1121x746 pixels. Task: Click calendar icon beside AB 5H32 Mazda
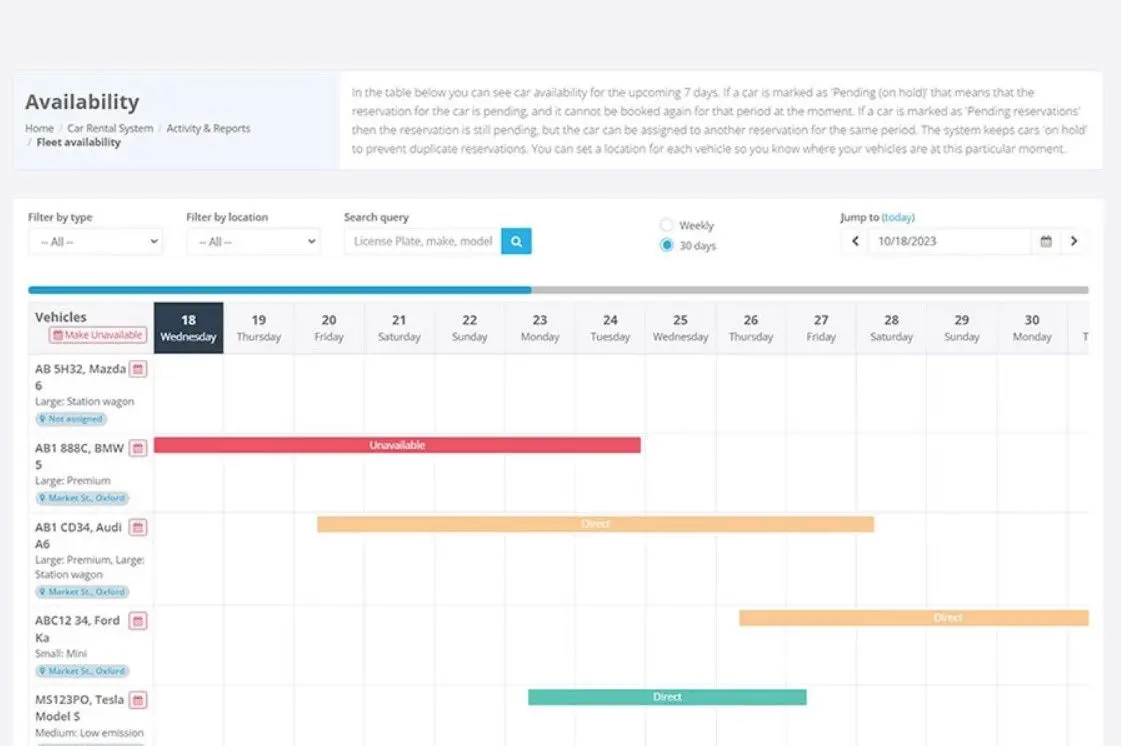(138, 369)
